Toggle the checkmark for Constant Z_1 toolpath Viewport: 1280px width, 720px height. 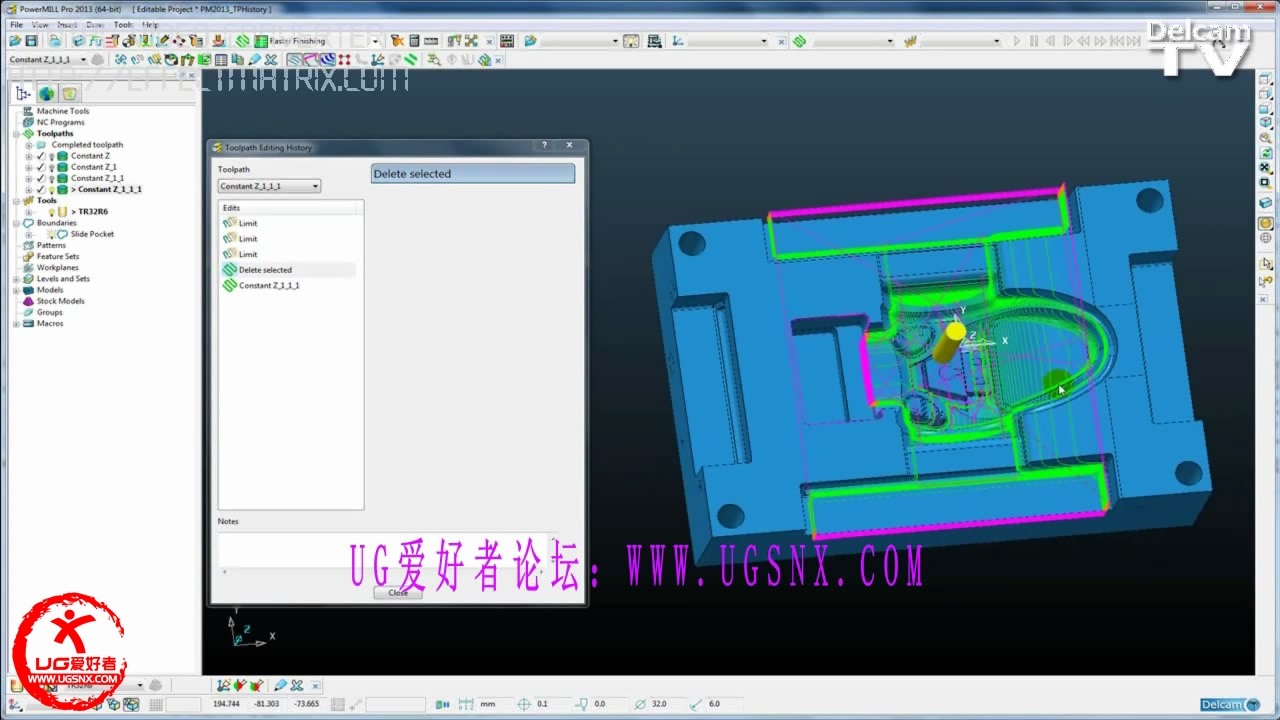(x=40, y=167)
